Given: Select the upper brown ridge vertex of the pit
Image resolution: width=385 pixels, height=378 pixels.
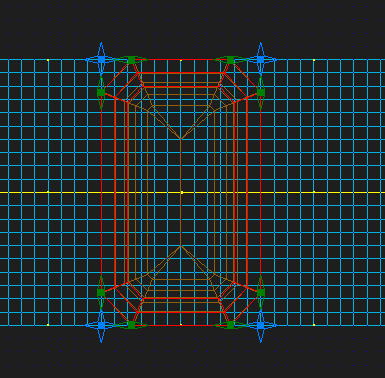Looking at the screenshot, I should point(181,139).
